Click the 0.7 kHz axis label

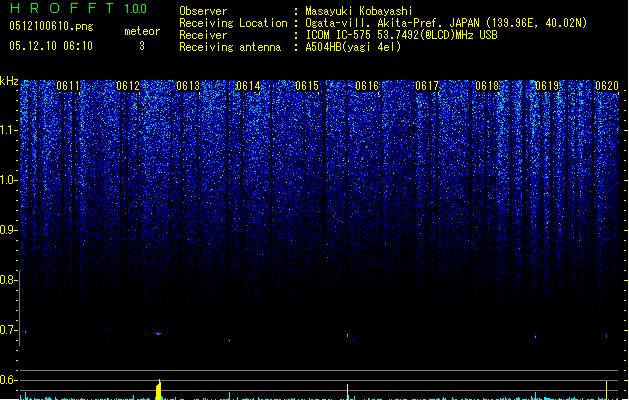[x=8, y=330]
